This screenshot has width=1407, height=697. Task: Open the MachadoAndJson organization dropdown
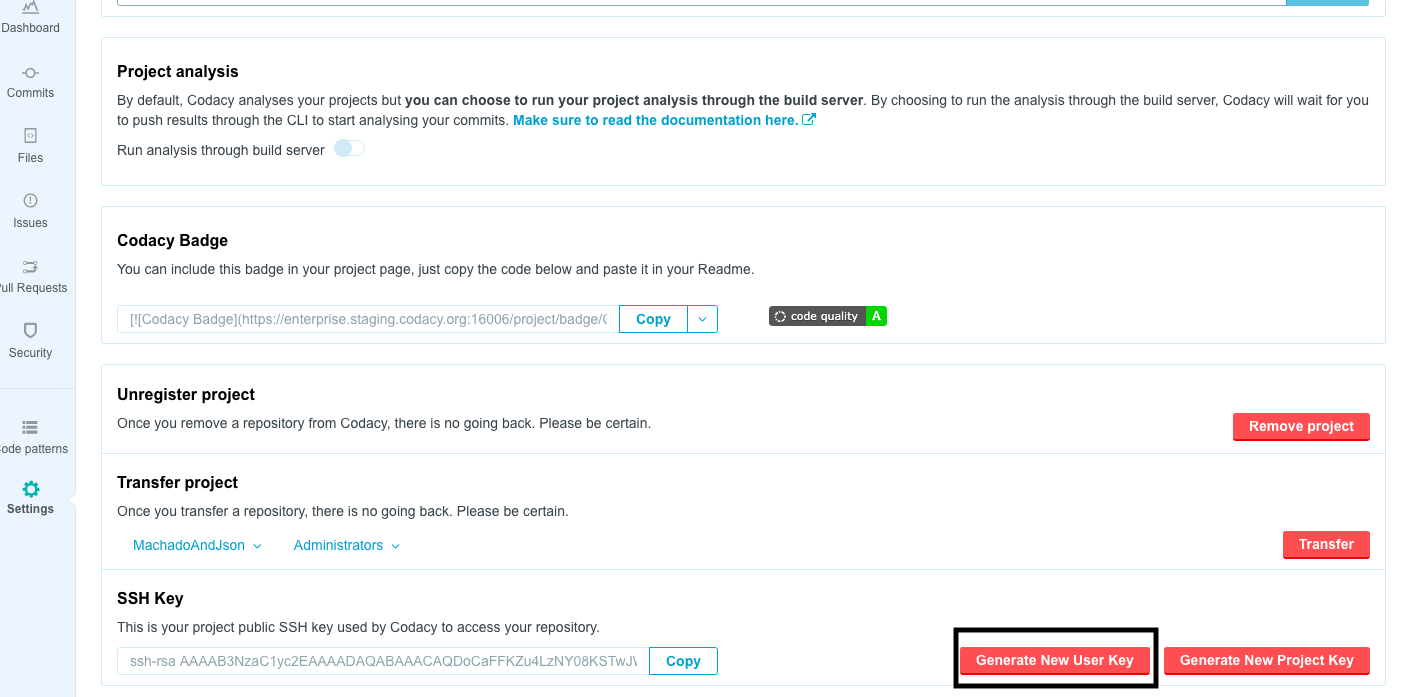tap(197, 546)
